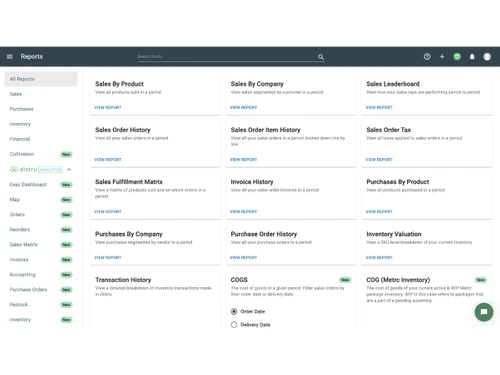The image size is (500, 375).
Task: View report for Sales Order Tax
Action: [x=379, y=159]
